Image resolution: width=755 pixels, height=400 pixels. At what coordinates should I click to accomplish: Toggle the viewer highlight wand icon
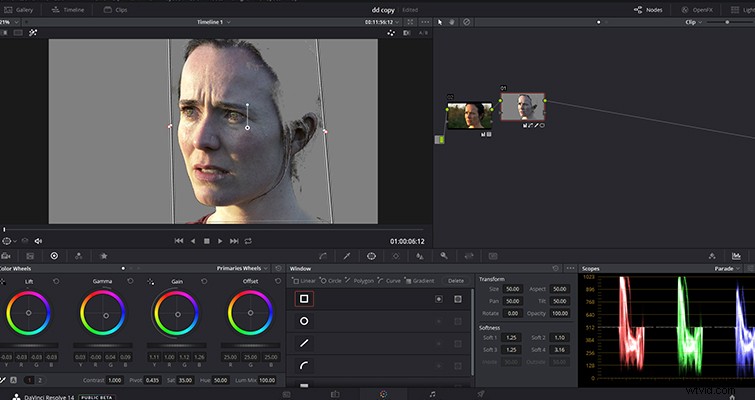tap(33, 33)
